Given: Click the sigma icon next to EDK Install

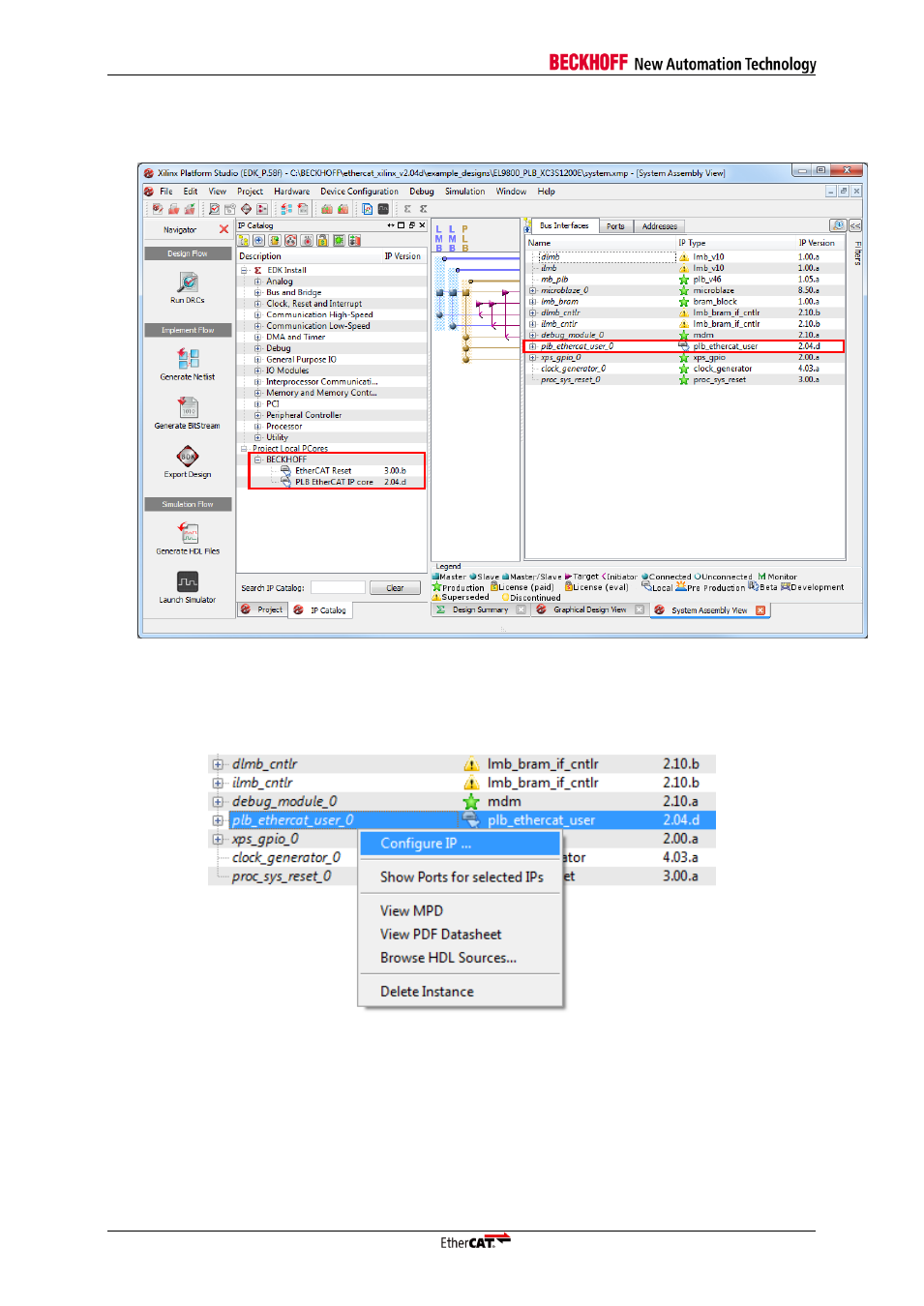Looking at the screenshot, I should click(x=257, y=270).
